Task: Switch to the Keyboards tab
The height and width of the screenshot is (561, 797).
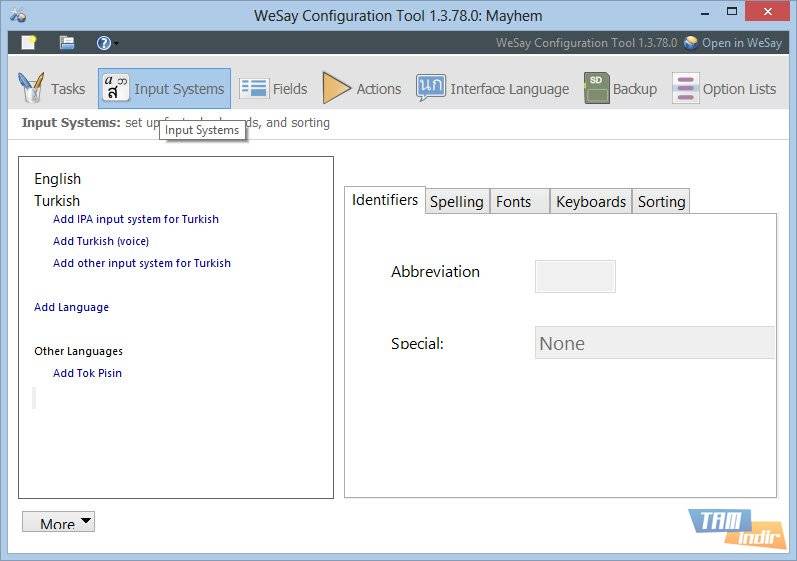Action: point(590,202)
